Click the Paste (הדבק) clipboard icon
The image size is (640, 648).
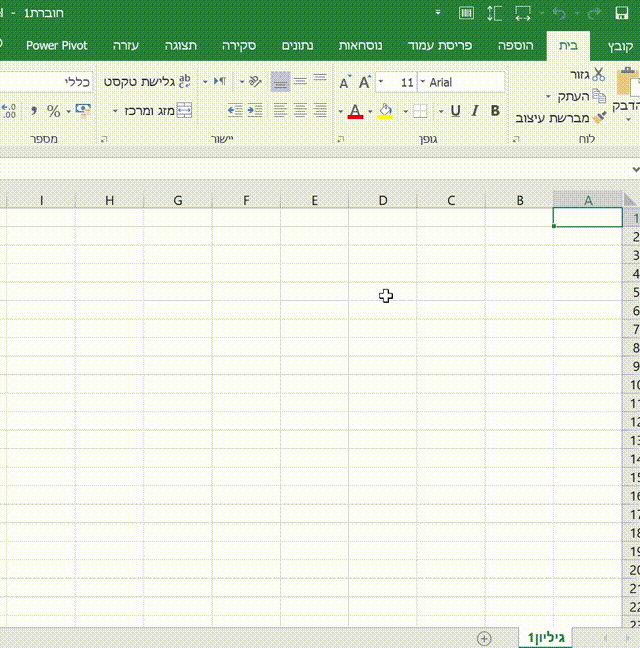(628, 81)
